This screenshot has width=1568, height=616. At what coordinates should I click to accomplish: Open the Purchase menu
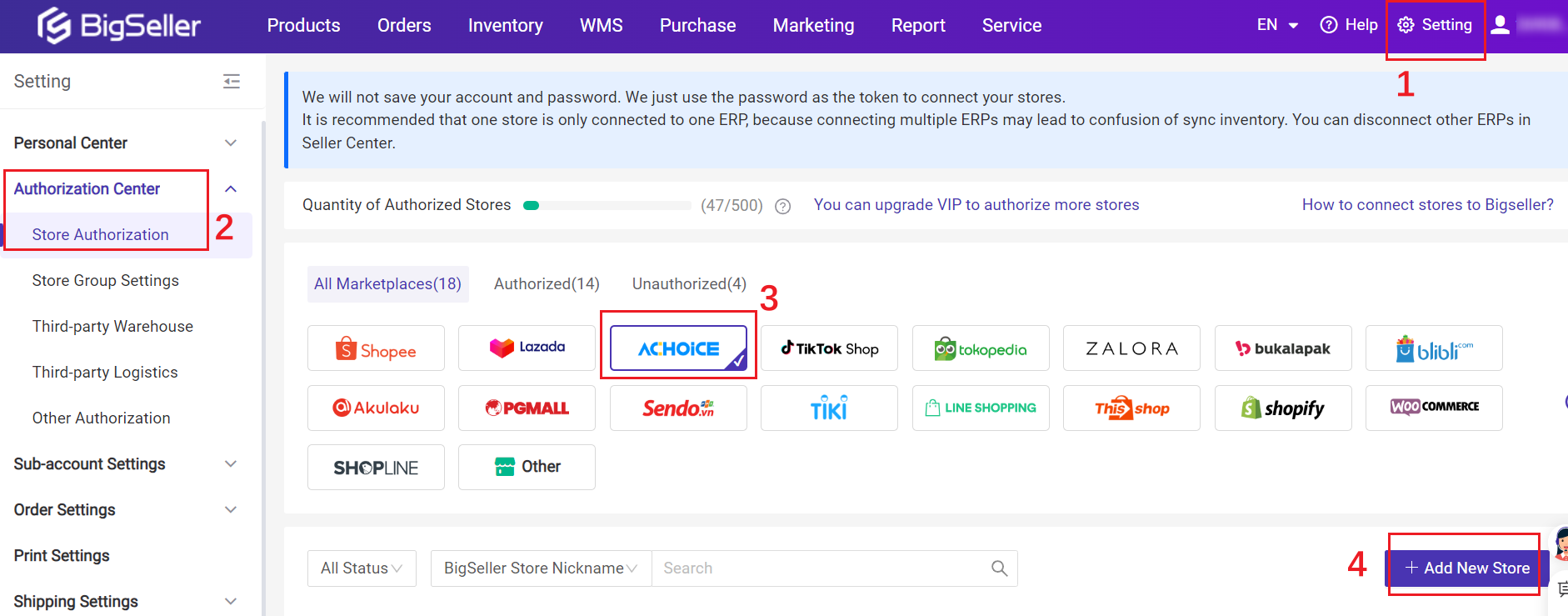697,25
